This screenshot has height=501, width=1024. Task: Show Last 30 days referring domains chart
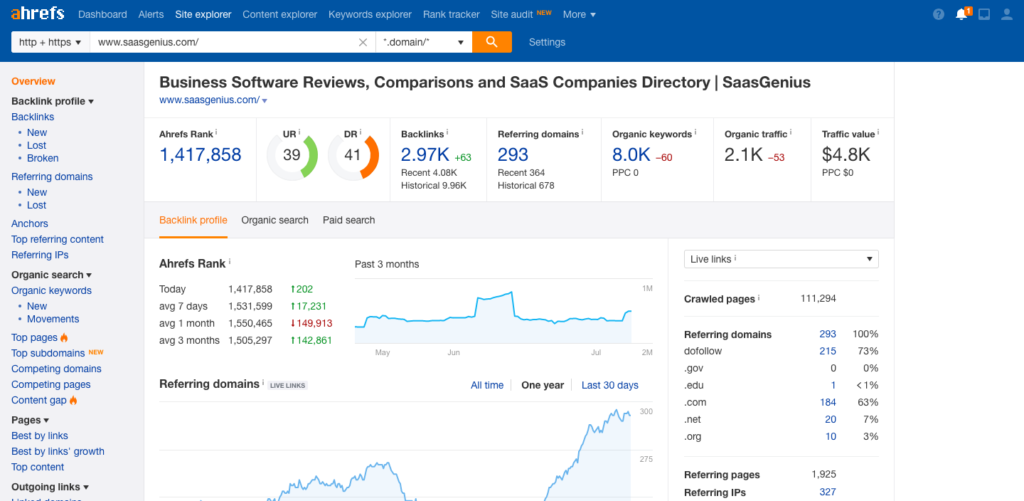click(x=610, y=385)
